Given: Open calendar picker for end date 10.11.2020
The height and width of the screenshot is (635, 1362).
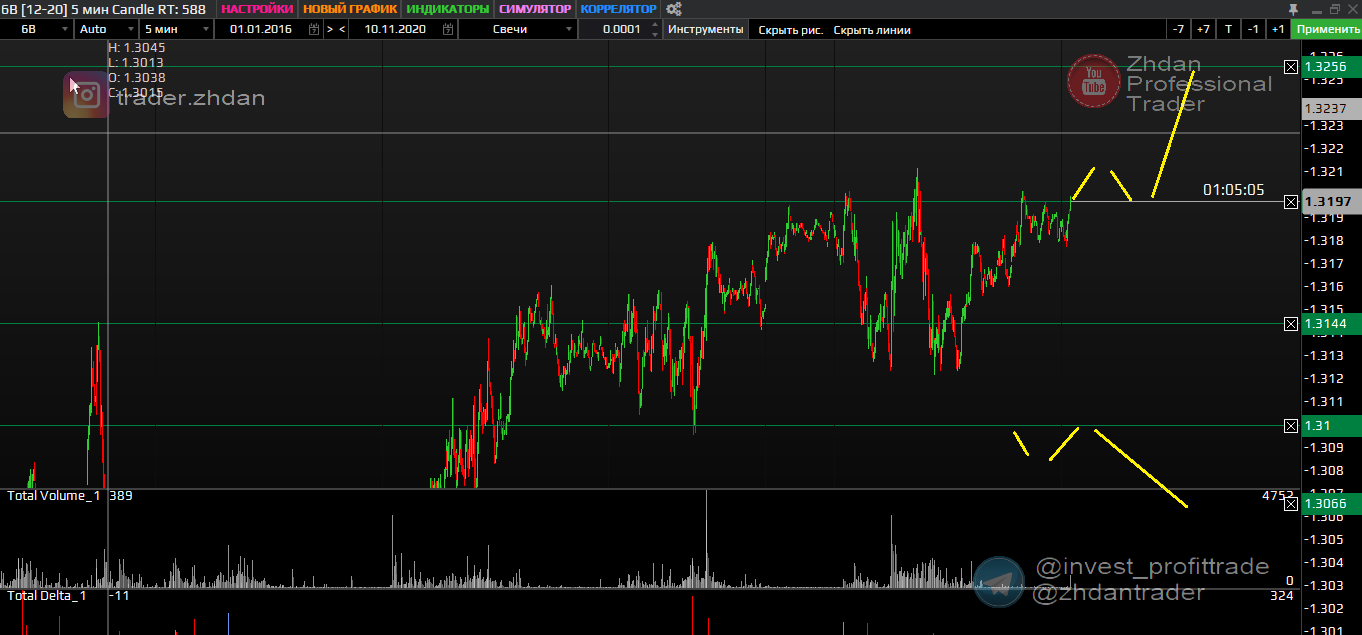Looking at the screenshot, I should pyautogui.click(x=446, y=29).
